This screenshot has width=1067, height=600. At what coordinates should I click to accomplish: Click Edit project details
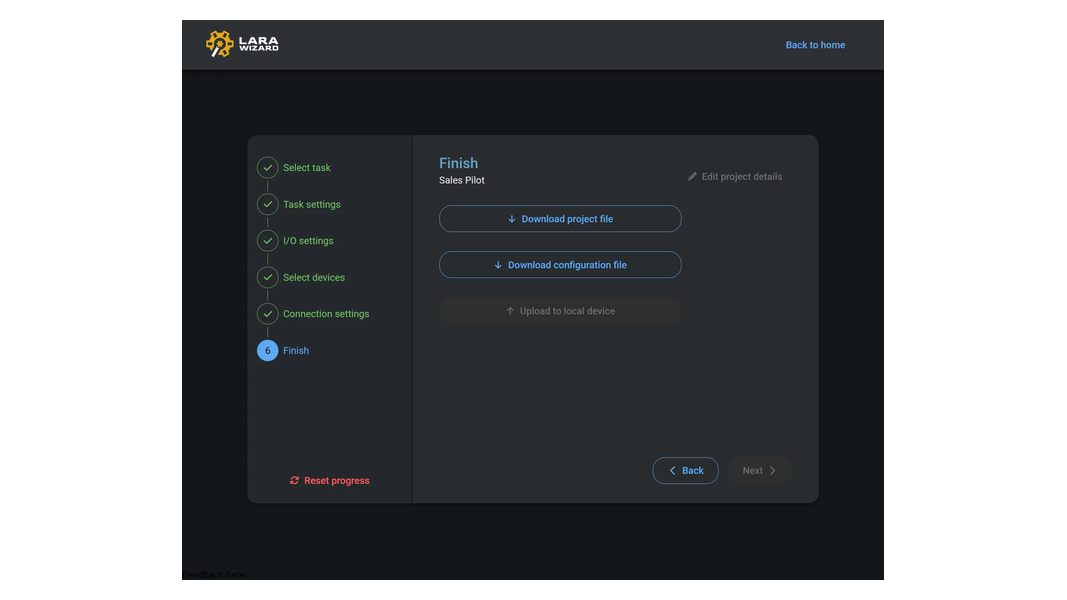(740, 176)
